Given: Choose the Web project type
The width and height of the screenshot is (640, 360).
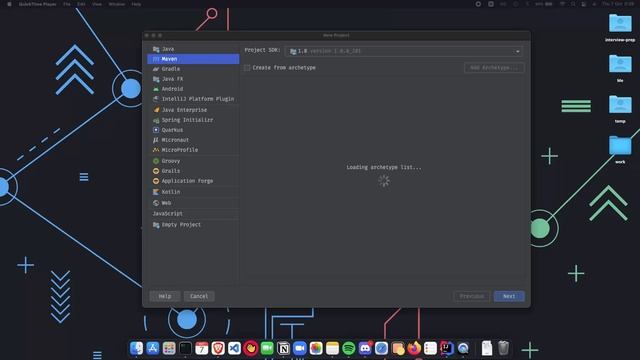Looking at the screenshot, I should coord(193,203).
